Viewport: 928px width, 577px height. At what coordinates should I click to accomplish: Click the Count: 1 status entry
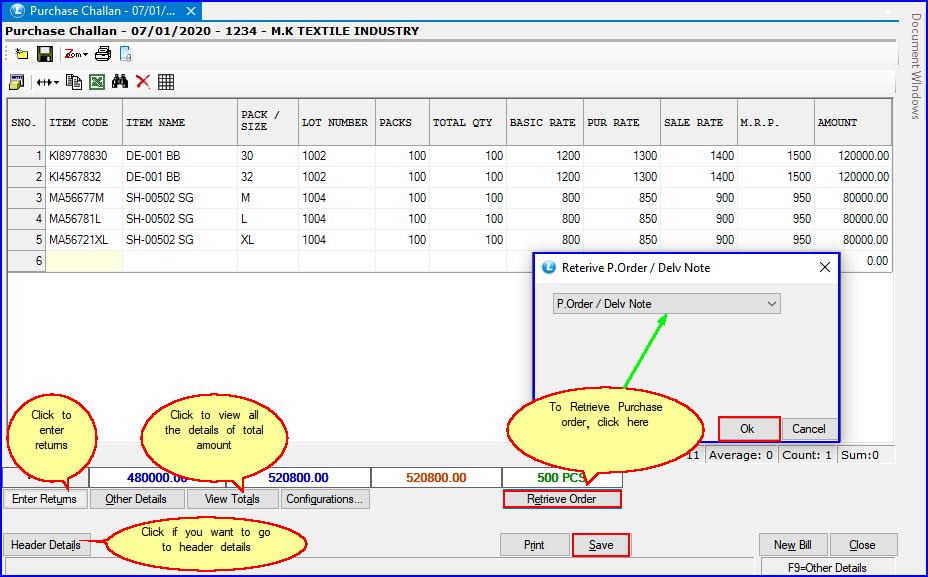tap(807, 455)
